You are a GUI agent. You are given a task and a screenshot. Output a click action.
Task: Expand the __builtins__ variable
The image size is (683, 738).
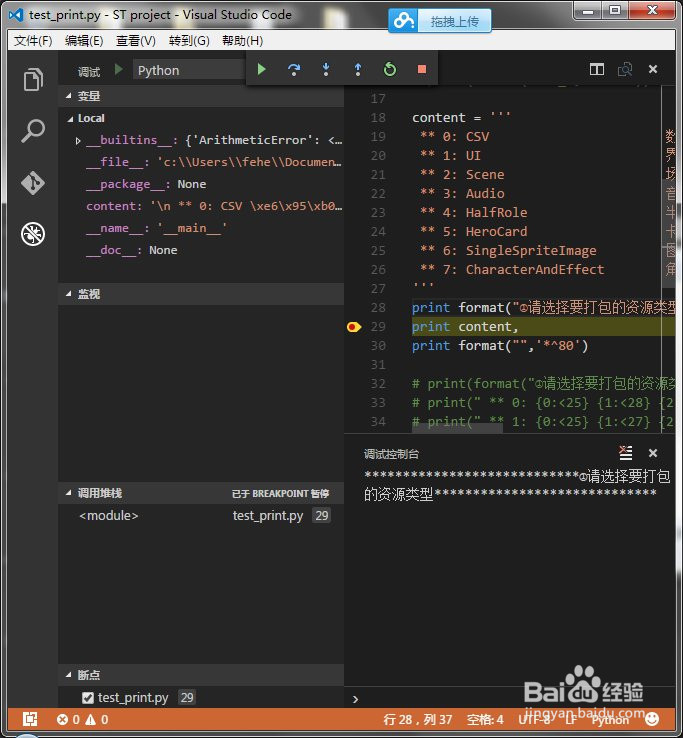pos(78,140)
